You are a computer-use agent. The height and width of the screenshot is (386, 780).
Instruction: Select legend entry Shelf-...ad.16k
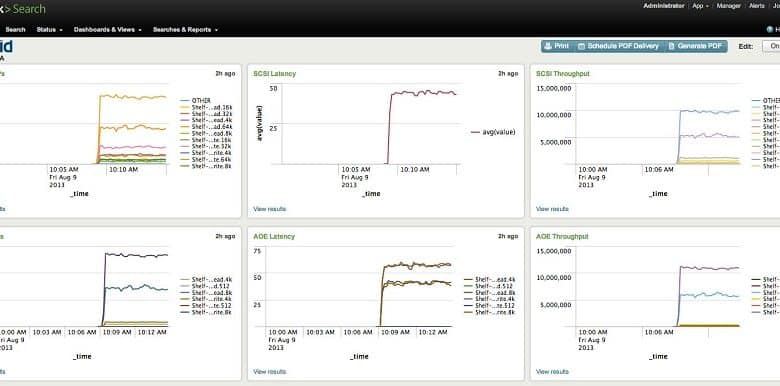206,107
